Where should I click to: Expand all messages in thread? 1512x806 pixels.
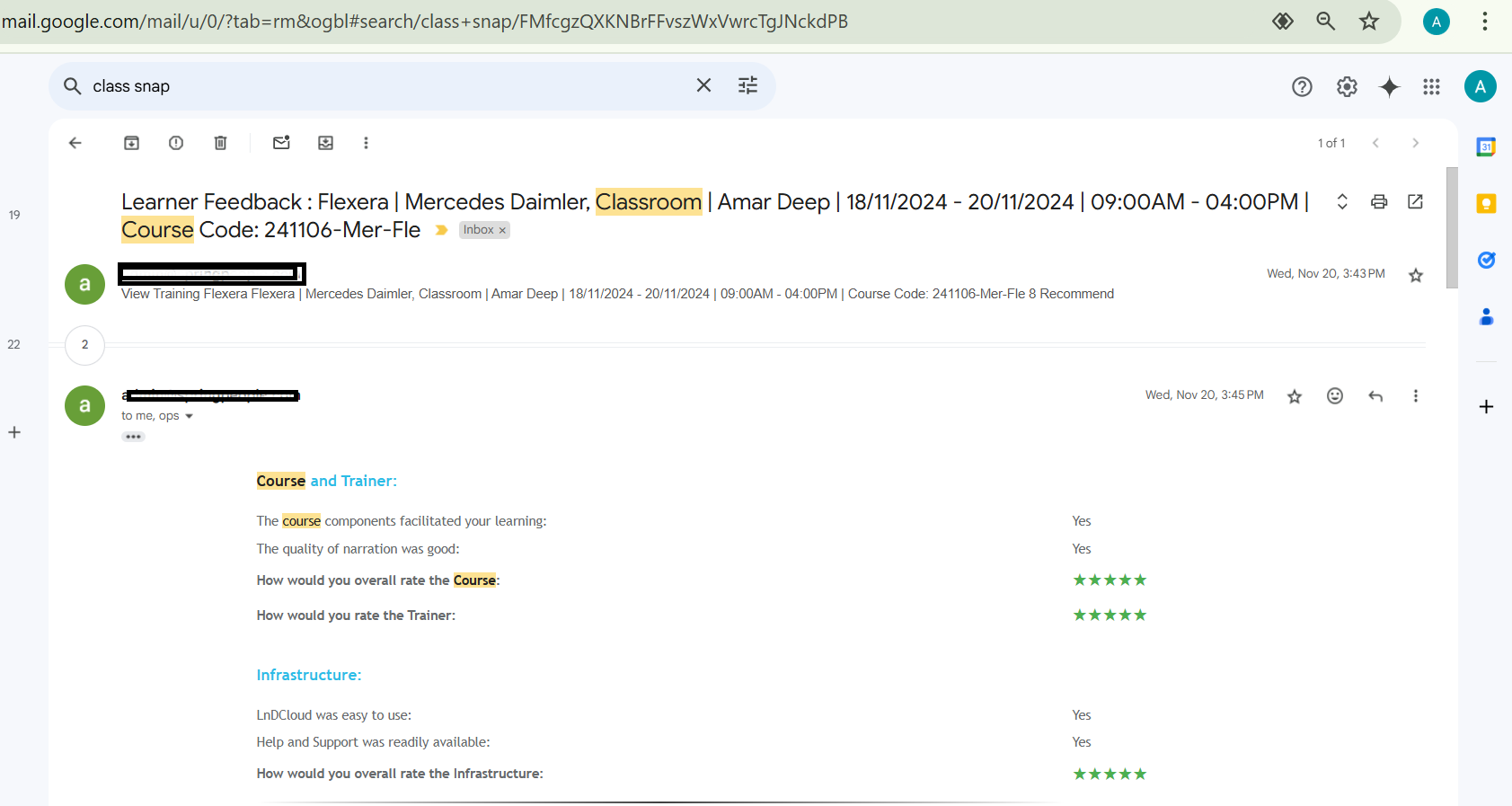pos(1342,201)
